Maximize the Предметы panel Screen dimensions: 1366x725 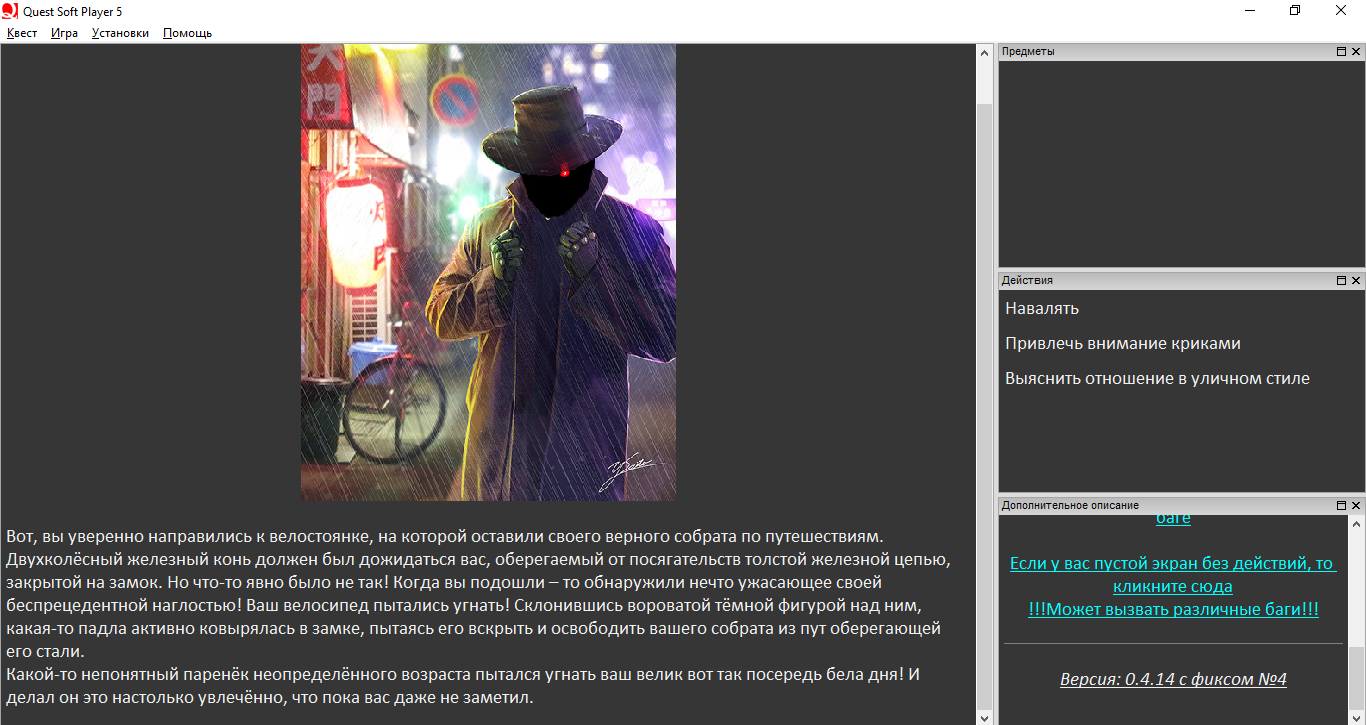pos(1341,51)
